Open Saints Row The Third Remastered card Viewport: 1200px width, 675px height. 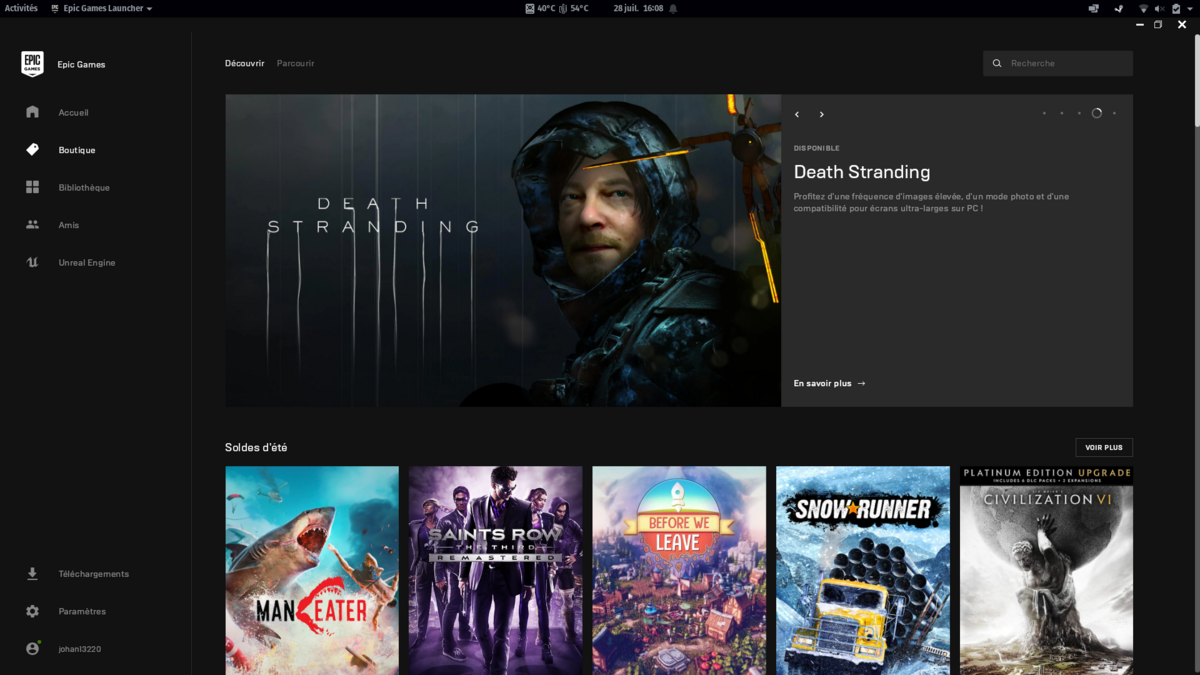(x=495, y=570)
